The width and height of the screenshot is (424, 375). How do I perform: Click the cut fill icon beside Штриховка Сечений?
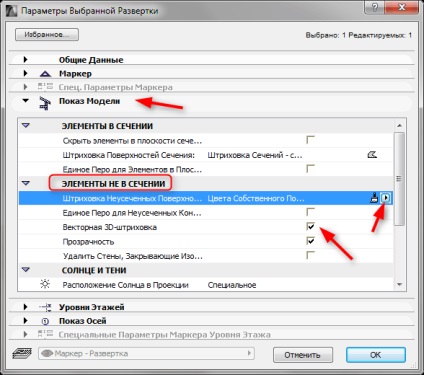point(372,155)
